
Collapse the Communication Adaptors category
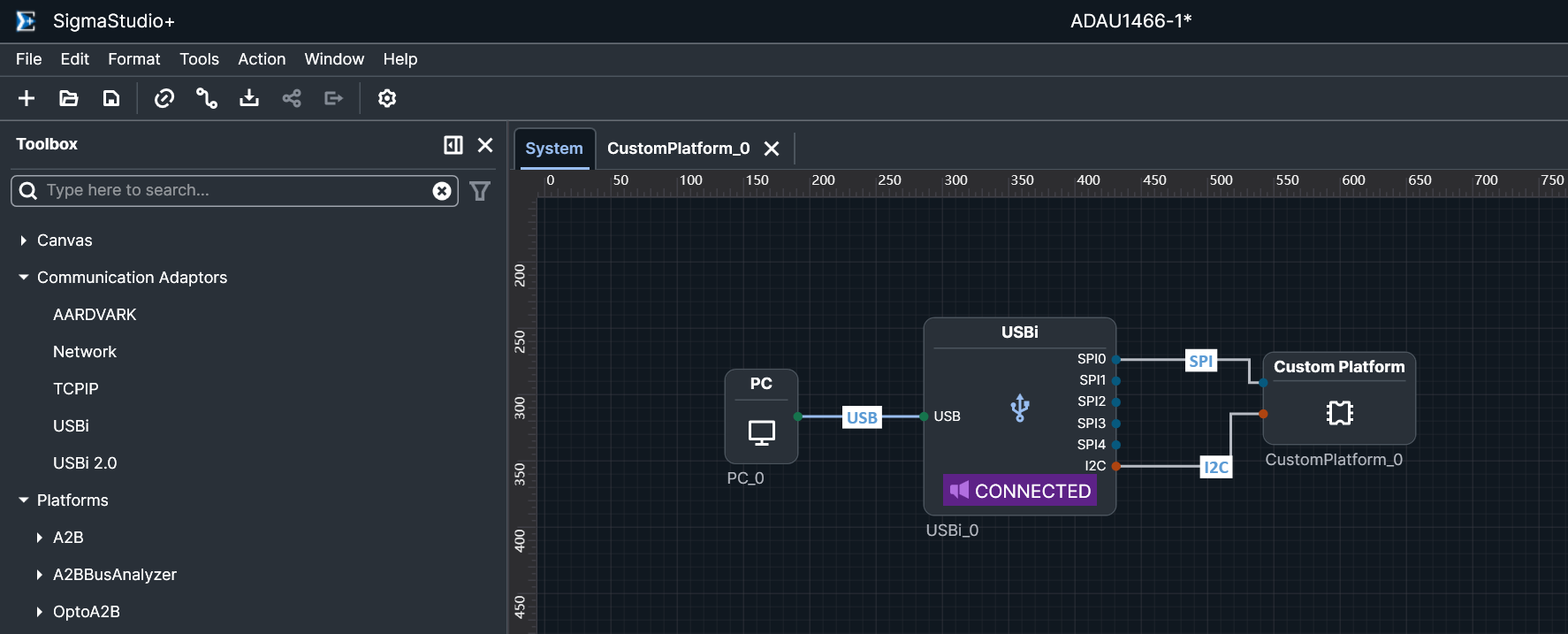(23, 278)
